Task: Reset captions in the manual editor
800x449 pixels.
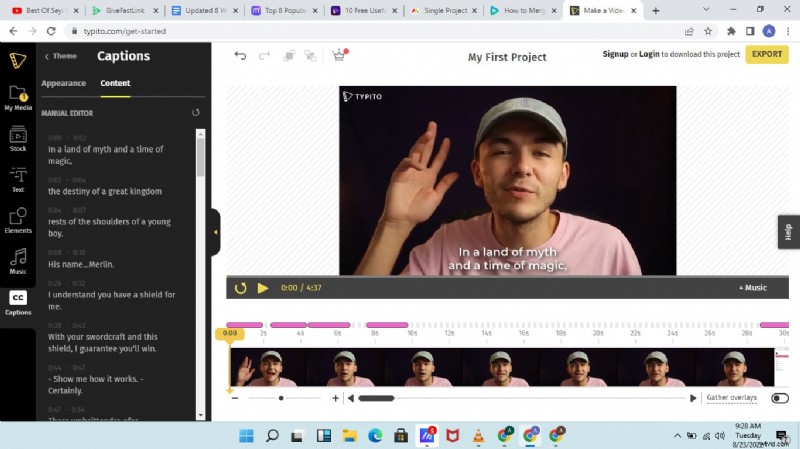Action: (196, 113)
